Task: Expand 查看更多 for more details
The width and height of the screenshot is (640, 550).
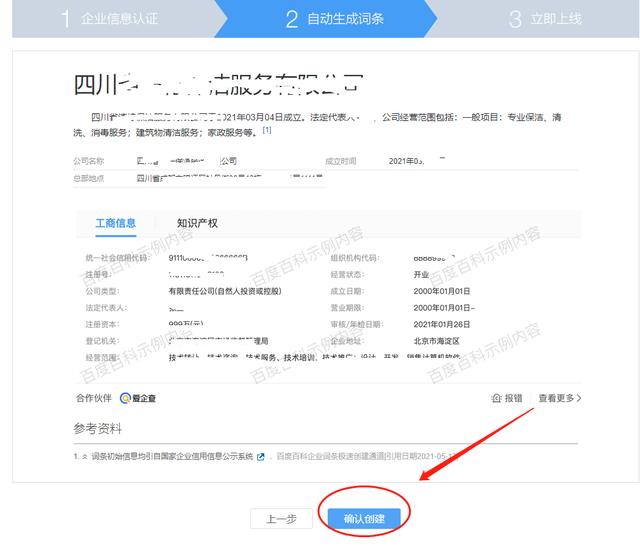Action: pyautogui.click(x=559, y=398)
